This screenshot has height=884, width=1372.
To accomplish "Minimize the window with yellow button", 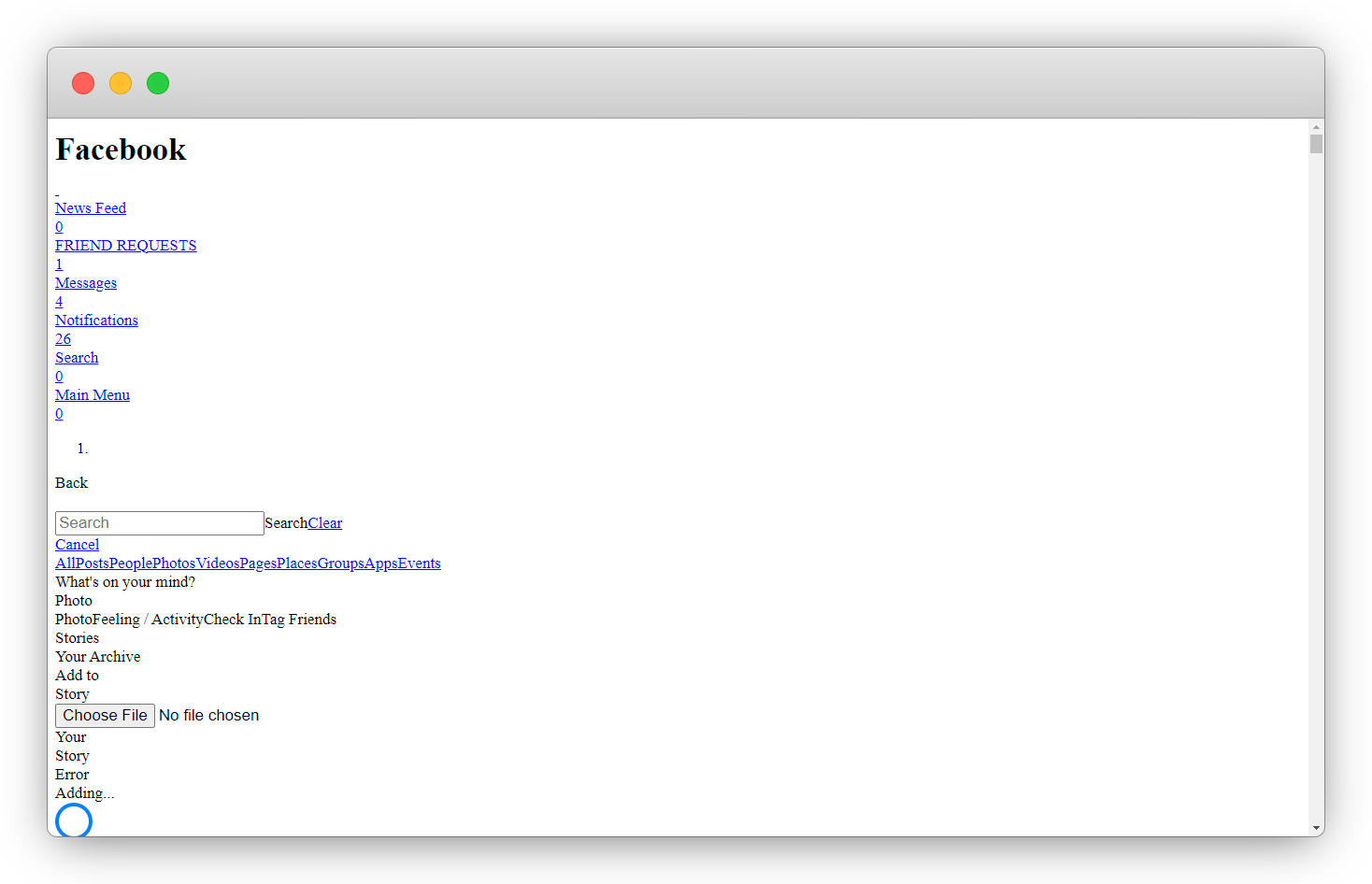I will click(121, 83).
